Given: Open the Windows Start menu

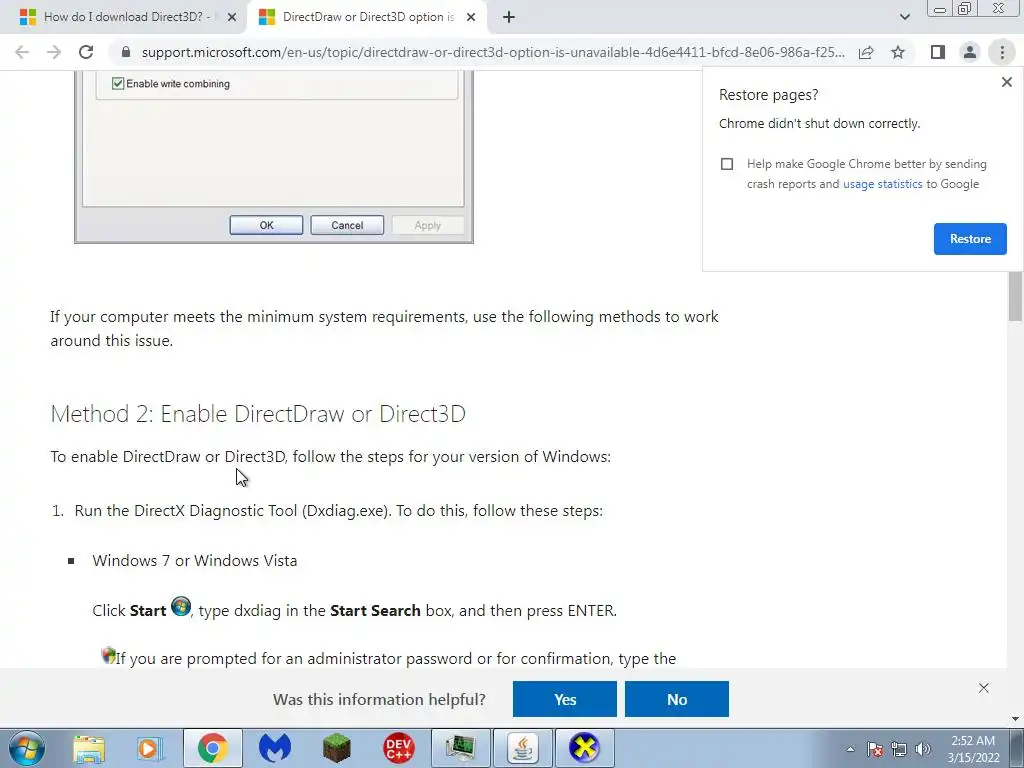Looking at the screenshot, I should 27,748.
